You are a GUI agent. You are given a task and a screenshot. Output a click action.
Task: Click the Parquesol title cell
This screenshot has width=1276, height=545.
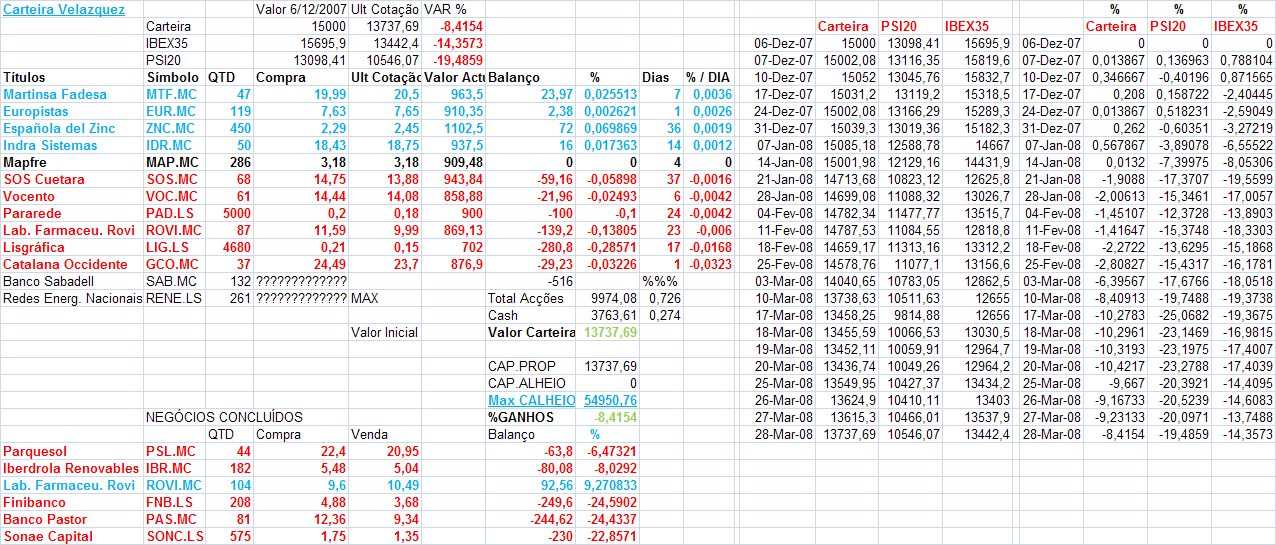tap(33, 452)
